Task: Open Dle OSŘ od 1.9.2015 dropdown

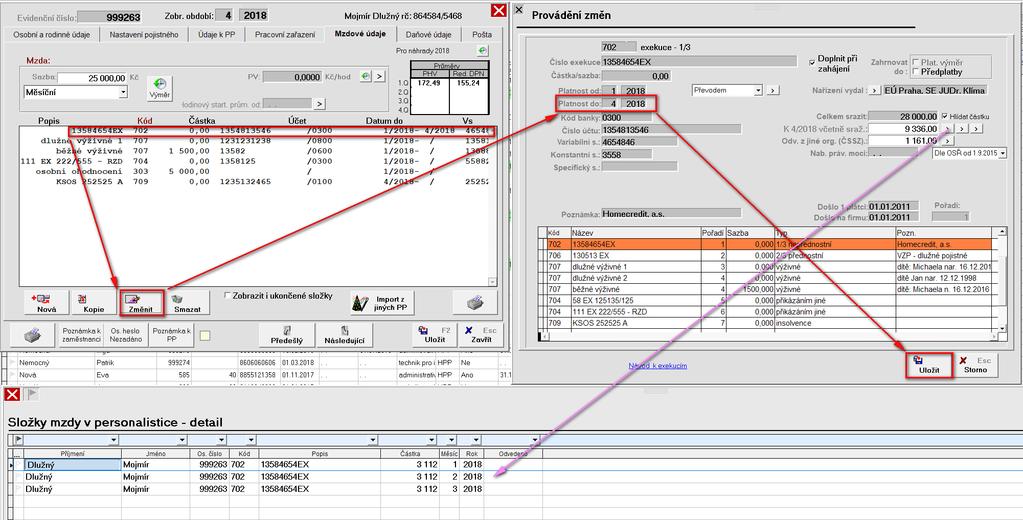Action: (1001, 153)
